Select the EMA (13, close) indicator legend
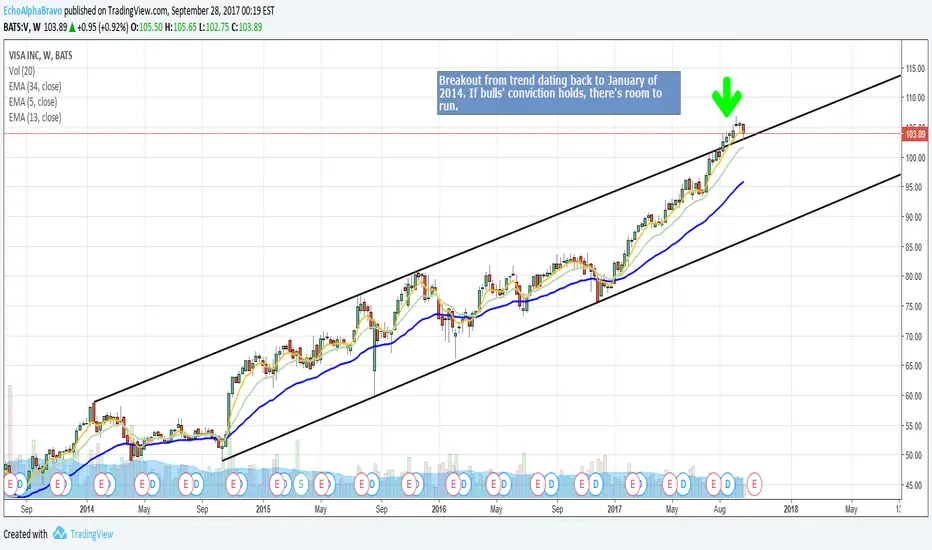This screenshot has width=932, height=550. click(34, 117)
